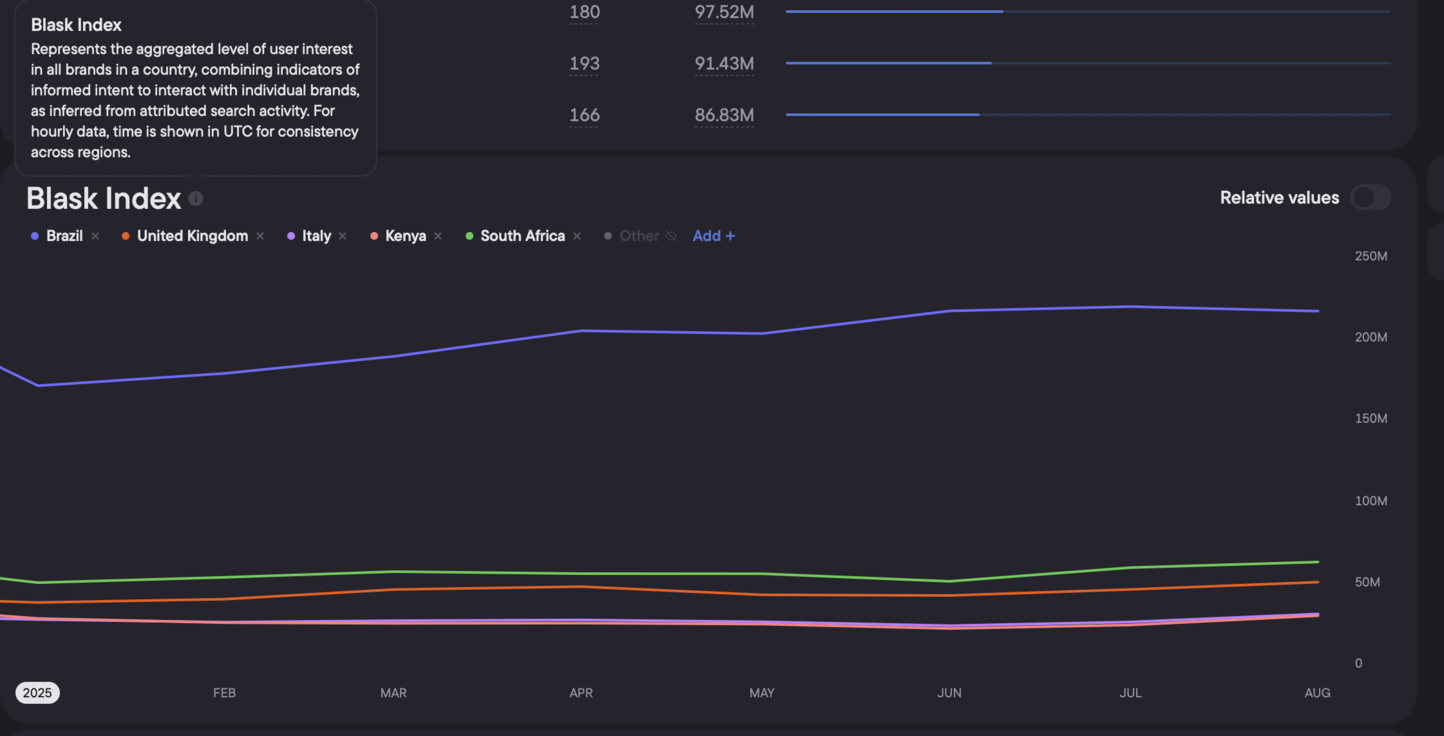Remove Brazil from the chart legend
Screen dimensions: 1444x736
(x=96, y=236)
